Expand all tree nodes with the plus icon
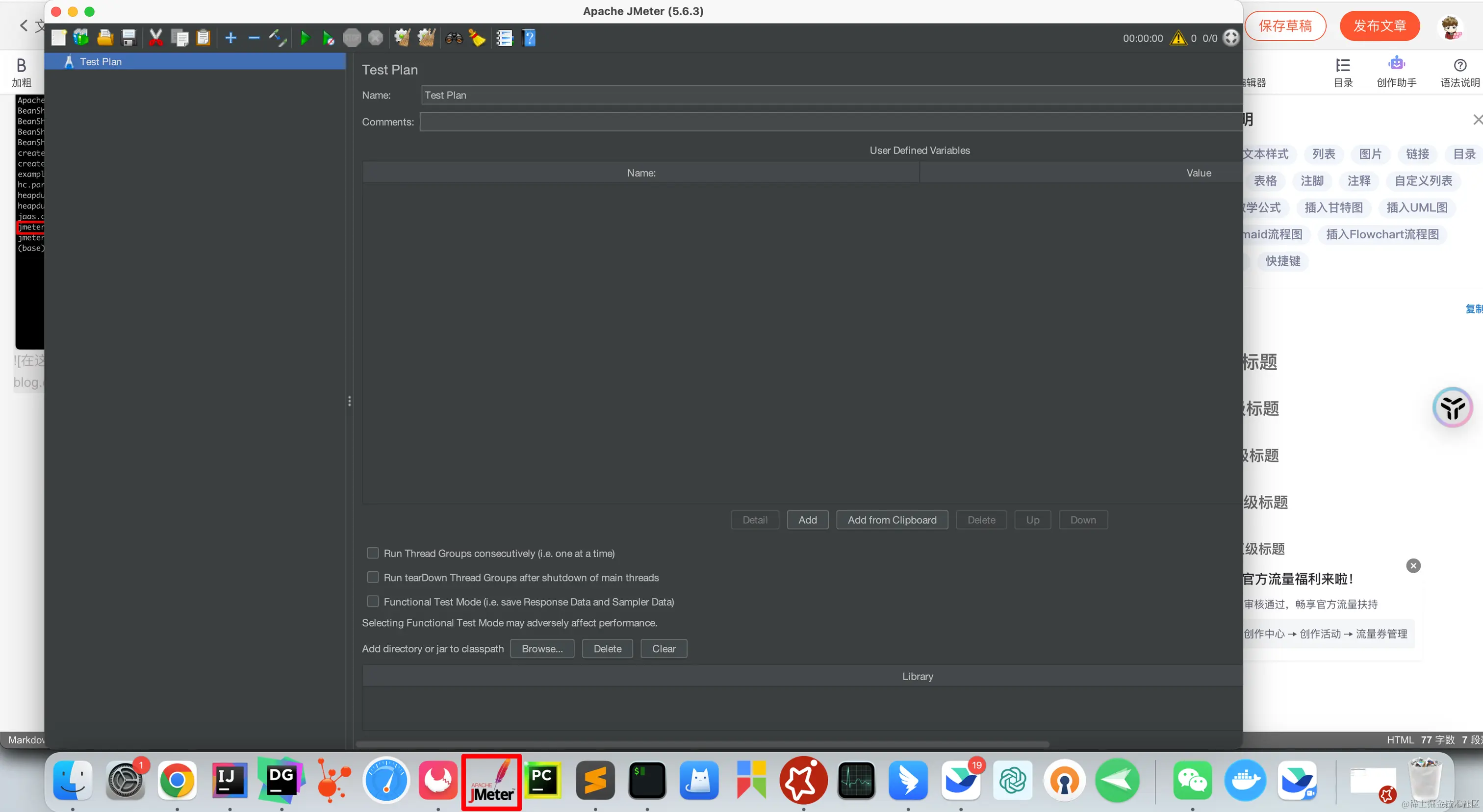This screenshot has width=1483, height=812. coord(230,38)
